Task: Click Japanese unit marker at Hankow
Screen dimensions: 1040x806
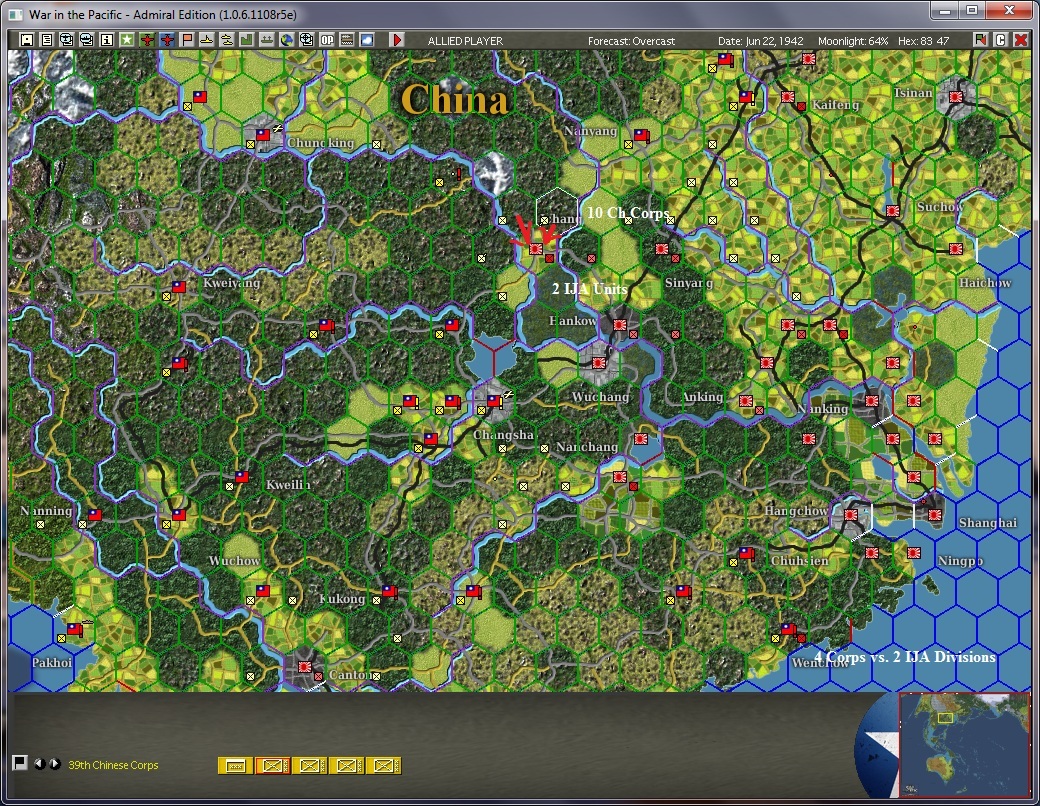Action: click(619, 324)
